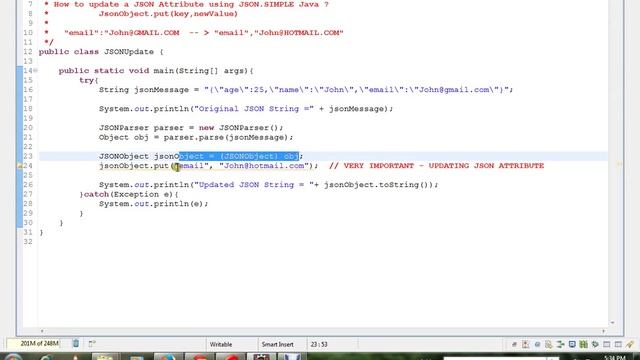Click the 'Updated JSON String =' string literal
640x360 pixels.
tap(254, 185)
